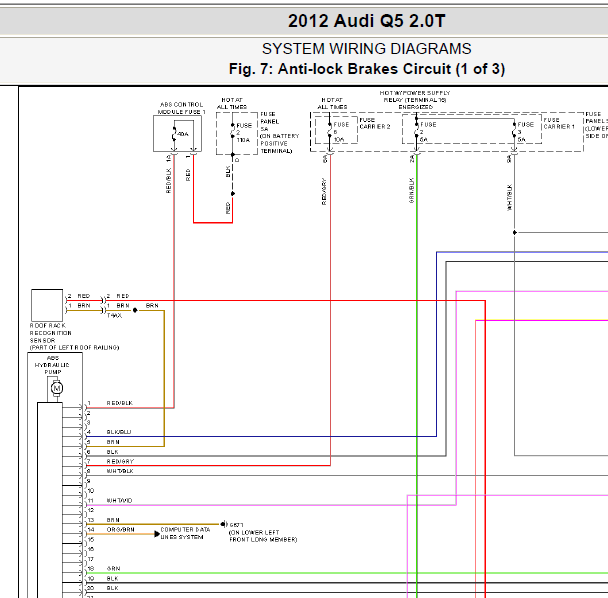The image size is (608, 598).
Task: Select "RED/BLK" wire label at pin 1
Action: click(x=119, y=403)
